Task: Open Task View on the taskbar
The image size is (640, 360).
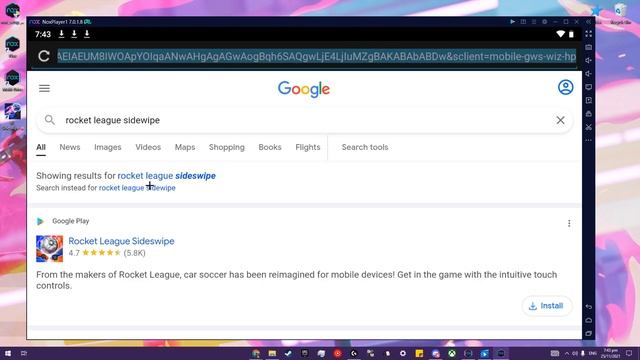Action: (24, 353)
